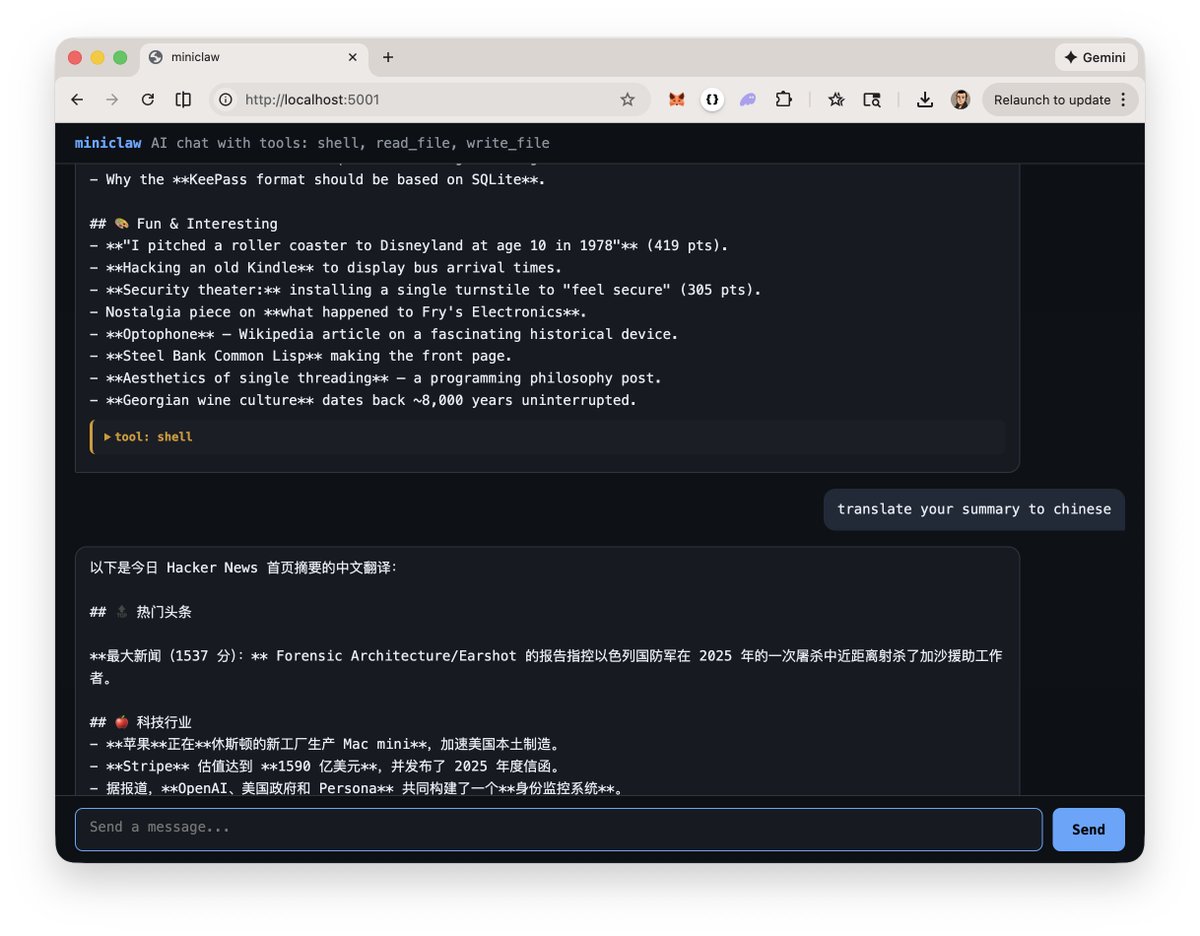Click the roller coaster to Disneyland line
This screenshot has height=936, width=1200.
coord(409,246)
